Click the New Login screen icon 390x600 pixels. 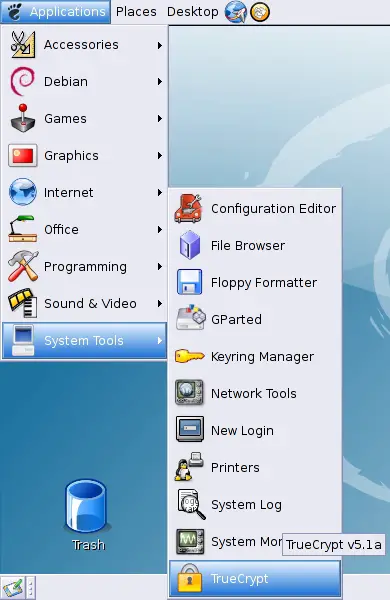tap(190, 429)
